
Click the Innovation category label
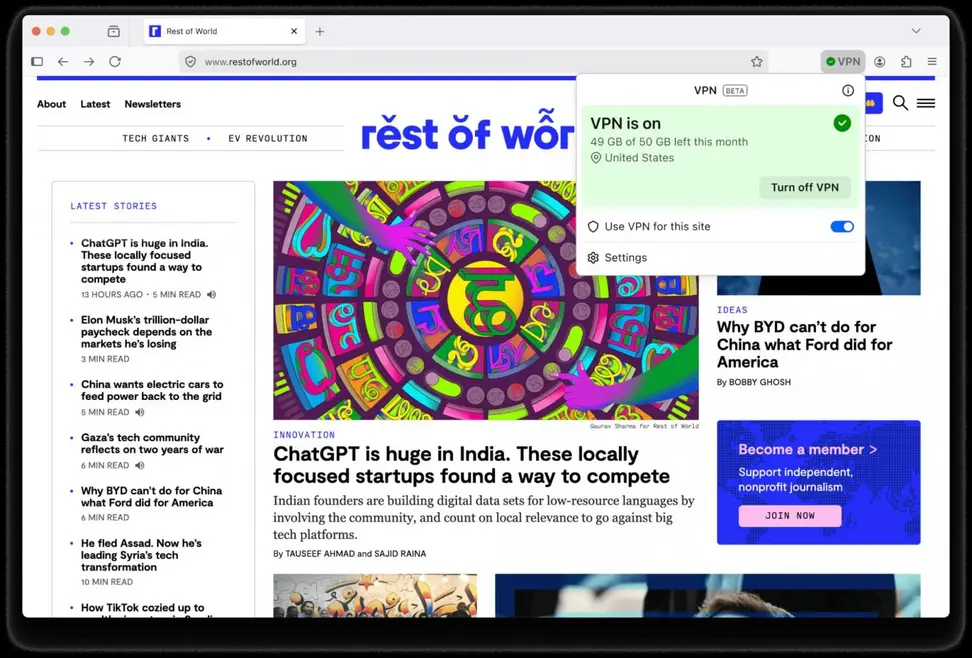304,435
